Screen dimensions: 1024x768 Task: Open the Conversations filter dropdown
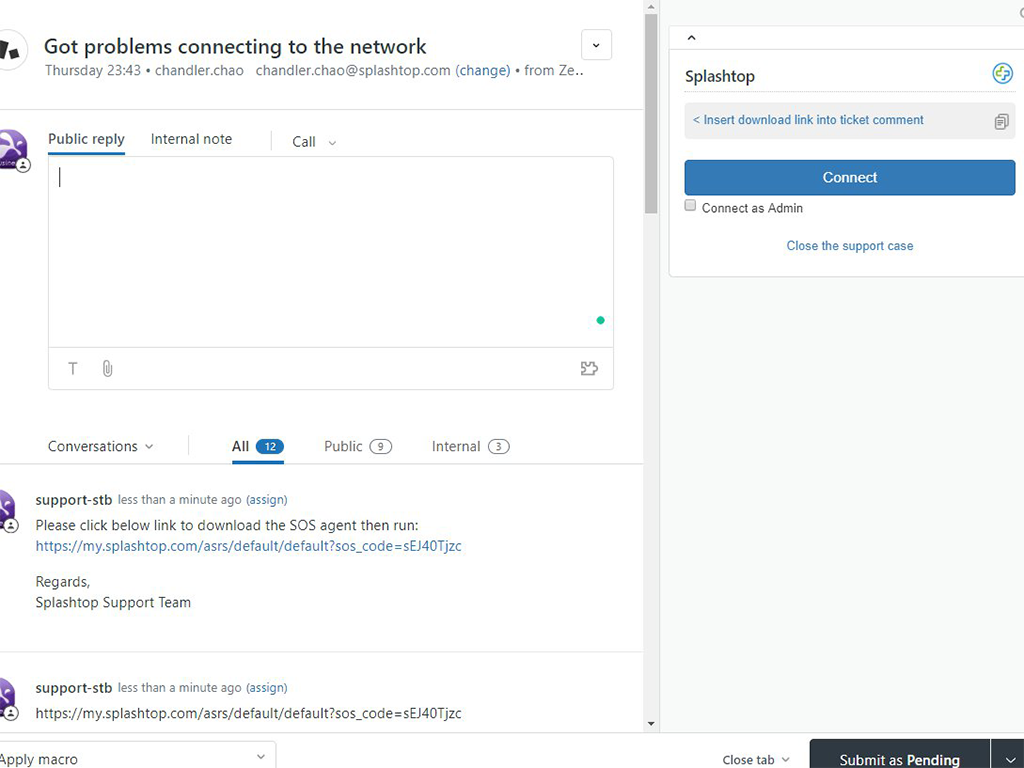pos(101,447)
